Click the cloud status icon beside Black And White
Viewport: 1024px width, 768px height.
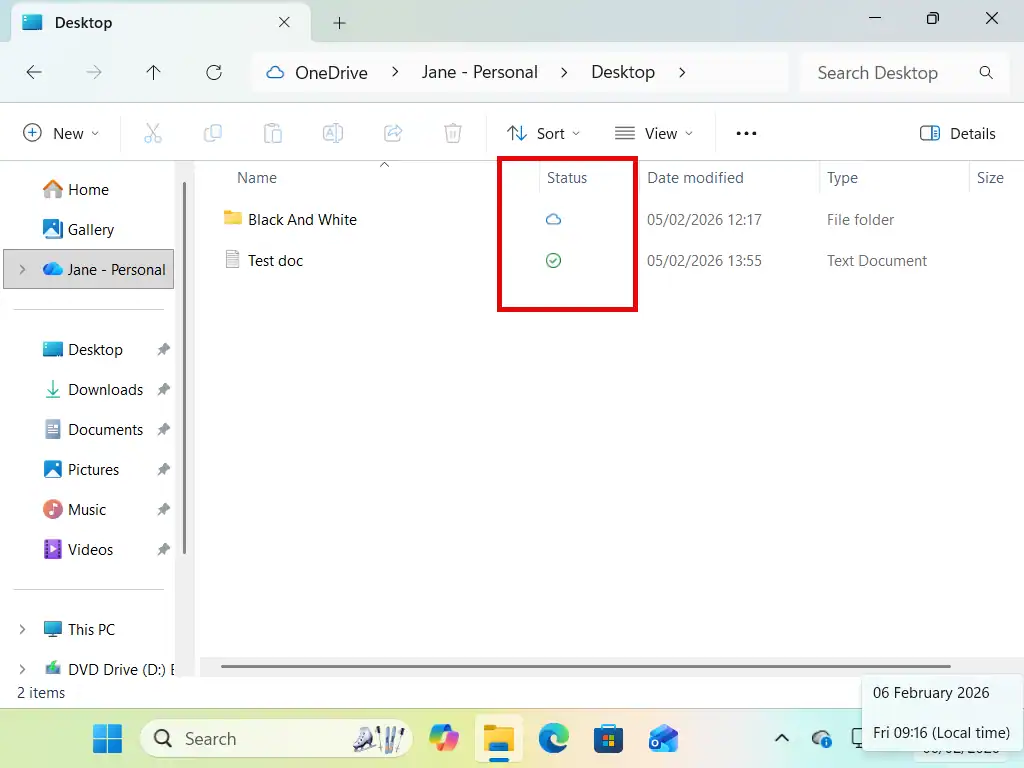(x=553, y=219)
